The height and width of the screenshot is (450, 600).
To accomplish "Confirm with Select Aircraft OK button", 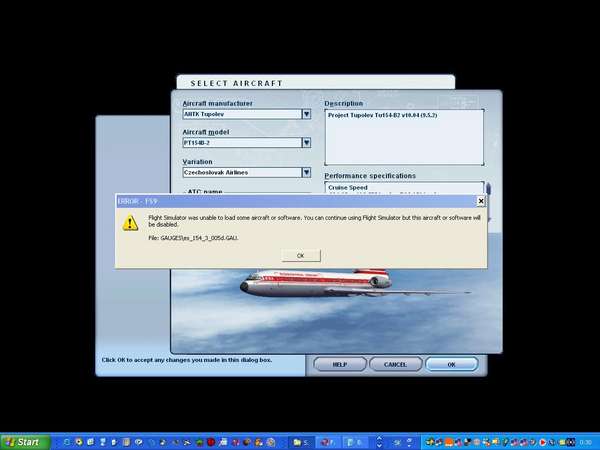I will (452, 365).
